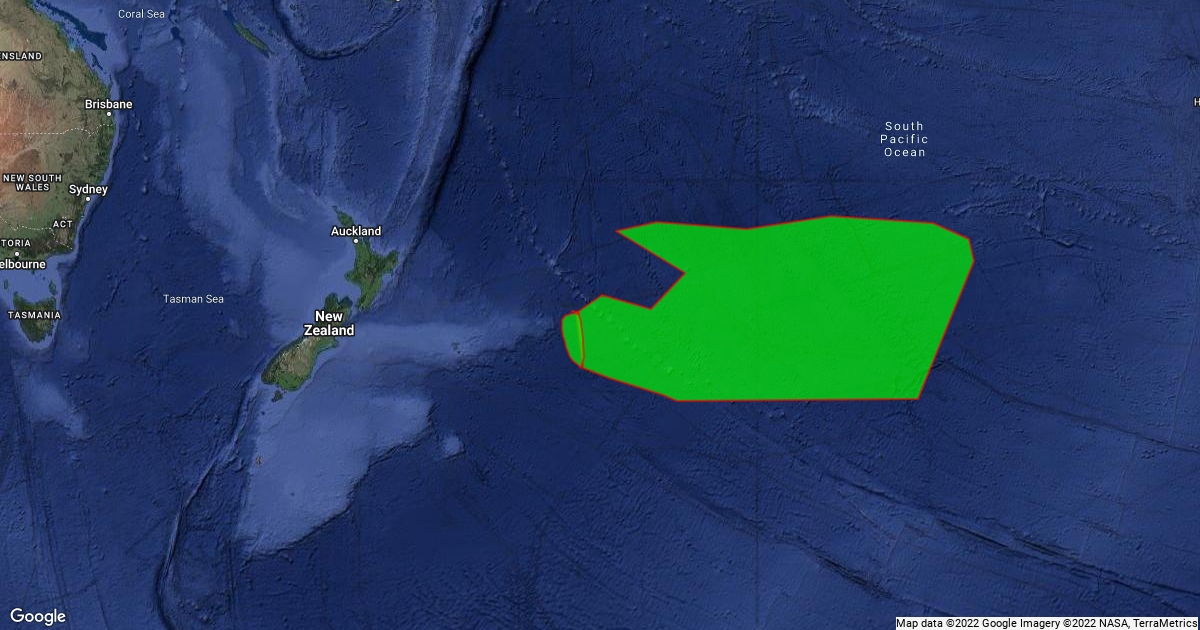Click the Tasmania label
Viewport: 1200px width, 630px height.
click(x=34, y=315)
